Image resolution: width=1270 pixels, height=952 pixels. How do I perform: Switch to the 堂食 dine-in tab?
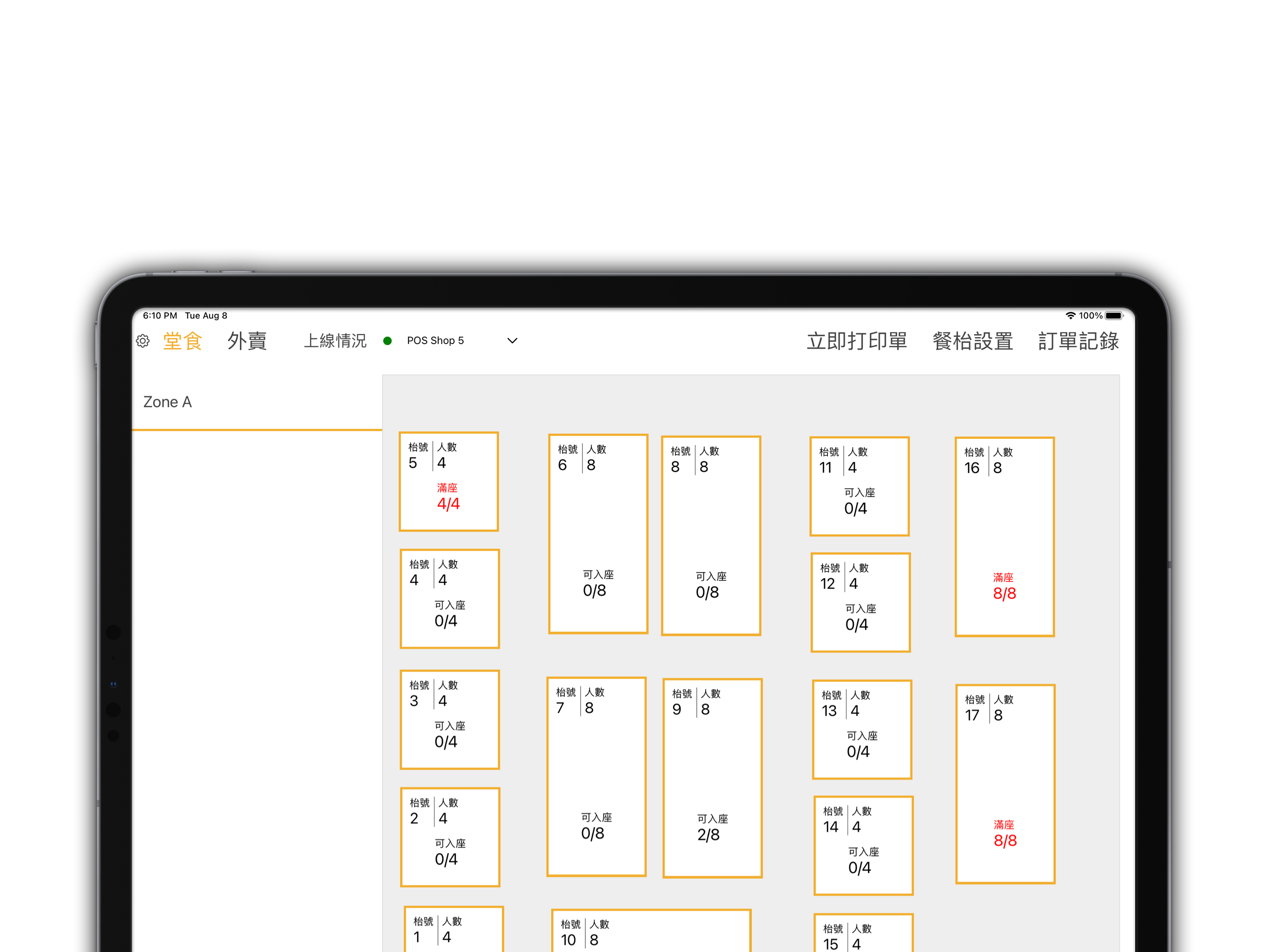183,341
